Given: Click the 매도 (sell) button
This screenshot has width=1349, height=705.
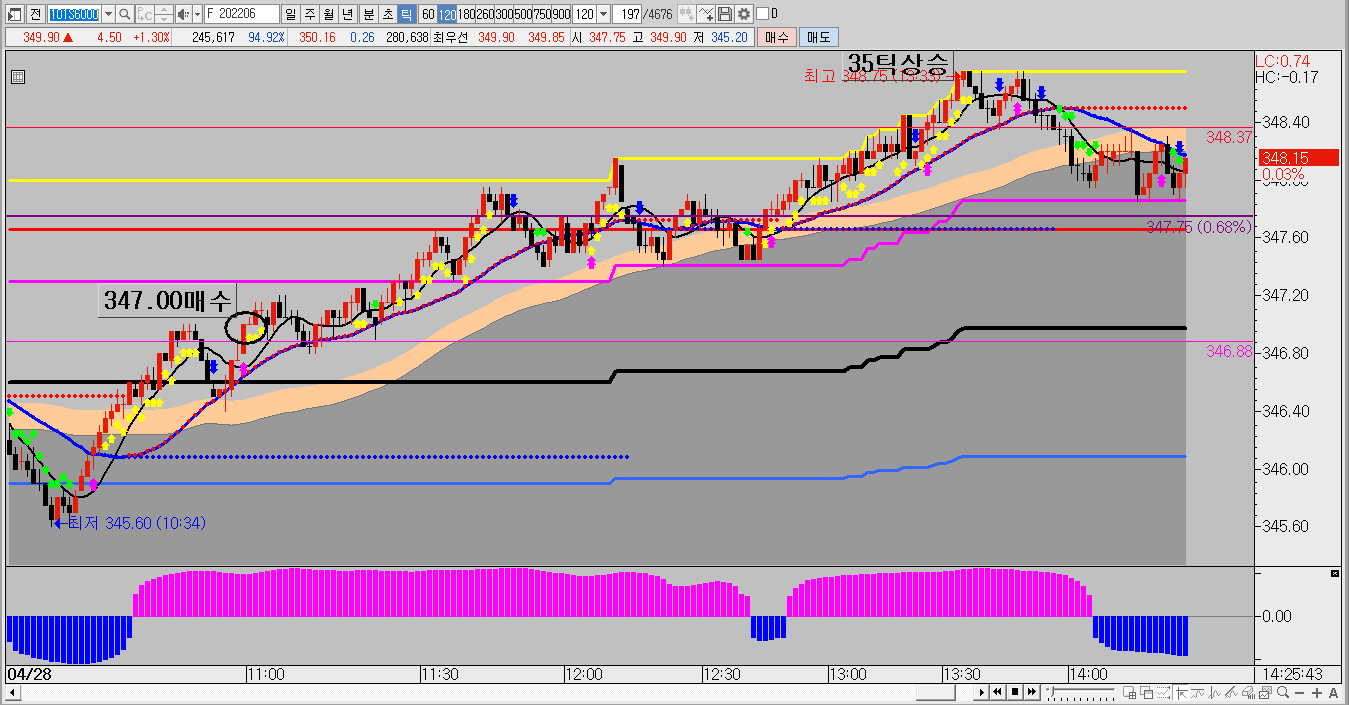Looking at the screenshot, I should click(819, 37).
